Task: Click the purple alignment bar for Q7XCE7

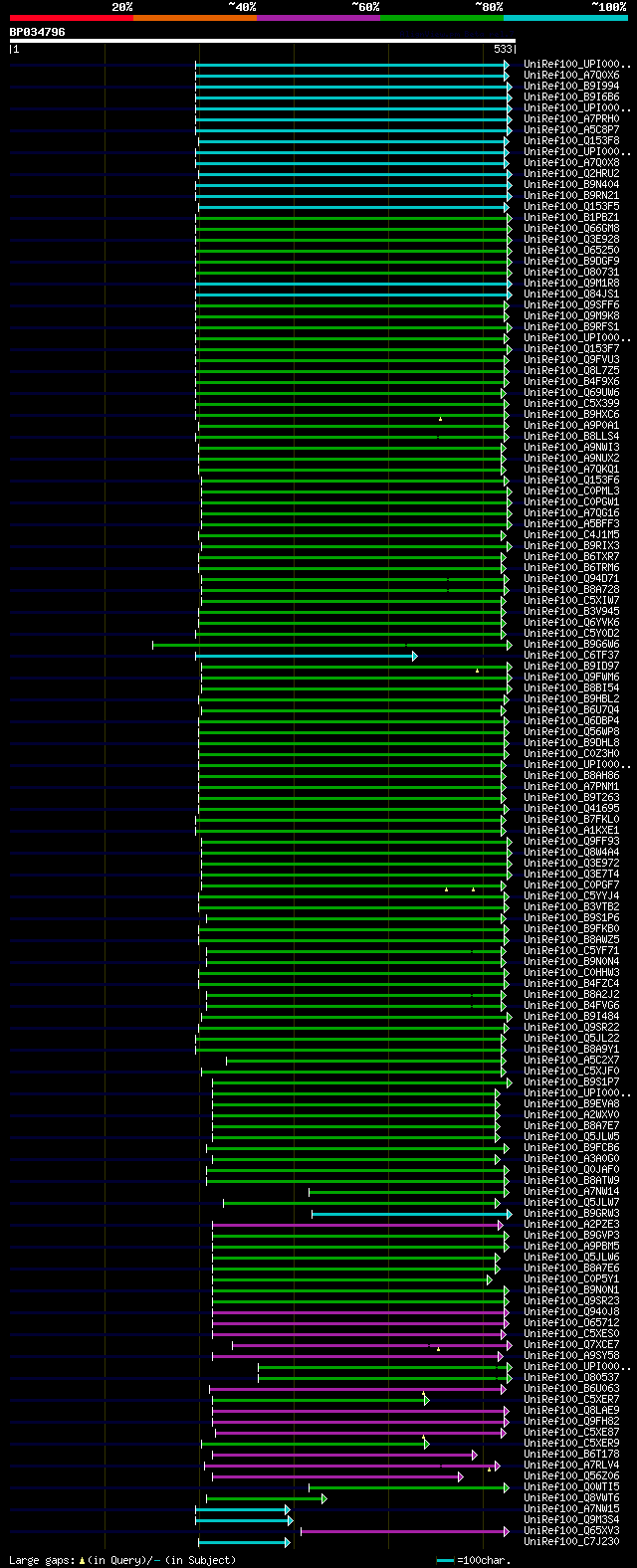Action: click(372, 1345)
